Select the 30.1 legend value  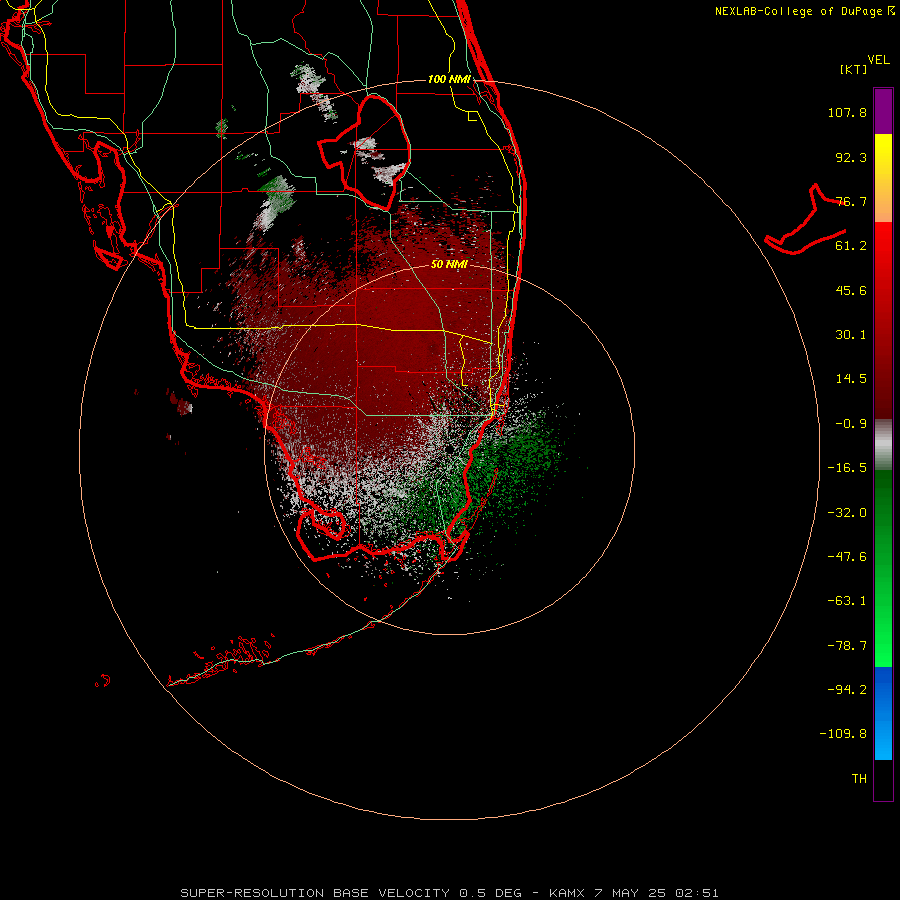click(851, 335)
